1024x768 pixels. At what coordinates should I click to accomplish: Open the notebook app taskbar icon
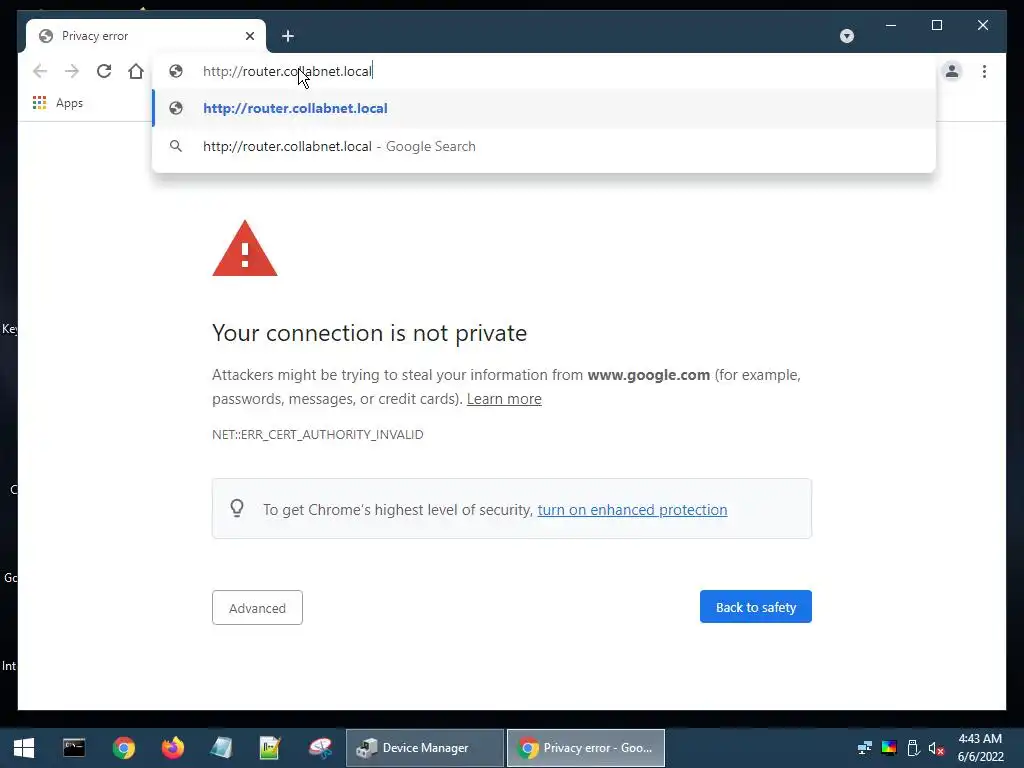click(221, 748)
